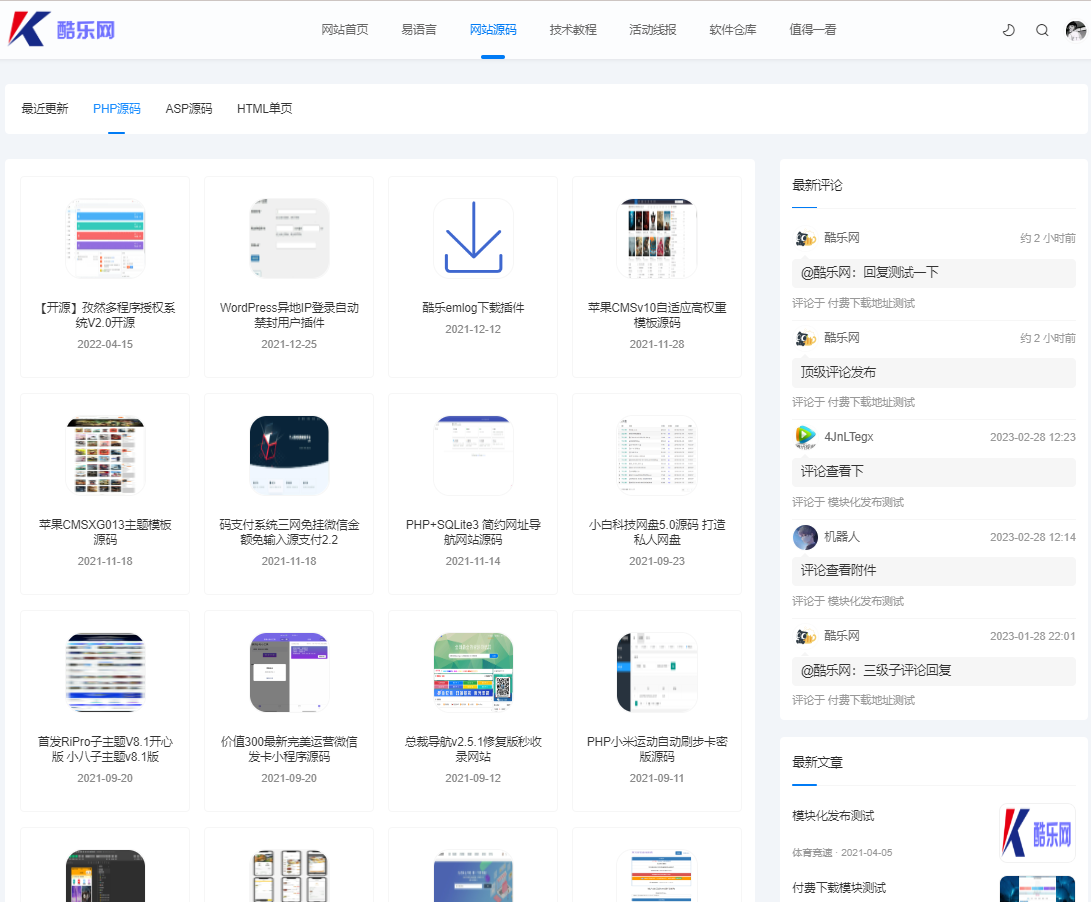Viewport: 1091px width, 902px height.
Task: Open thumbnail of 小白科技网盘5.0源码
Action: point(657,455)
